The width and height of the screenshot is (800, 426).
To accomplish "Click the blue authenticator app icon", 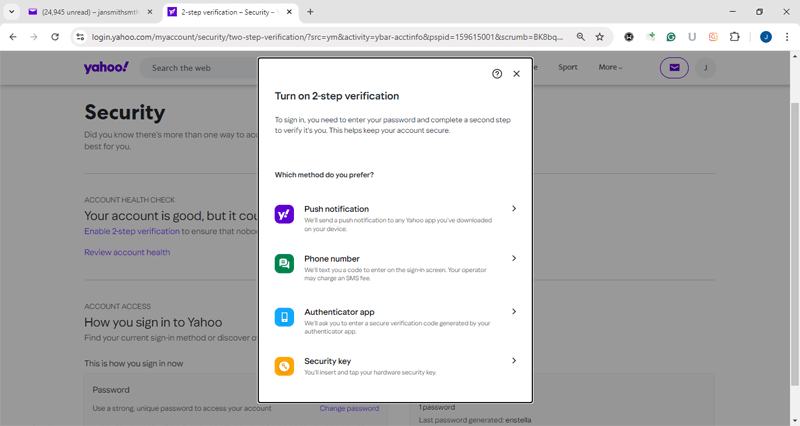I will tap(284, 317).
